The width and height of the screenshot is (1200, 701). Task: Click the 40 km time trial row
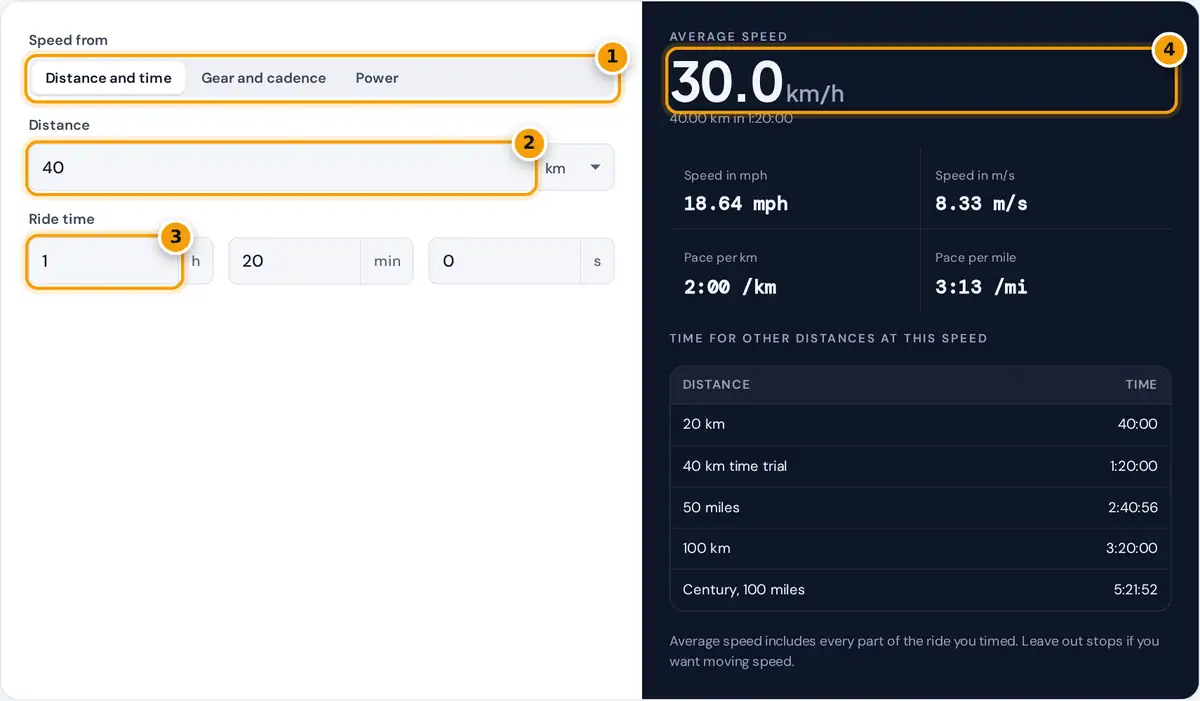(920, 466)
